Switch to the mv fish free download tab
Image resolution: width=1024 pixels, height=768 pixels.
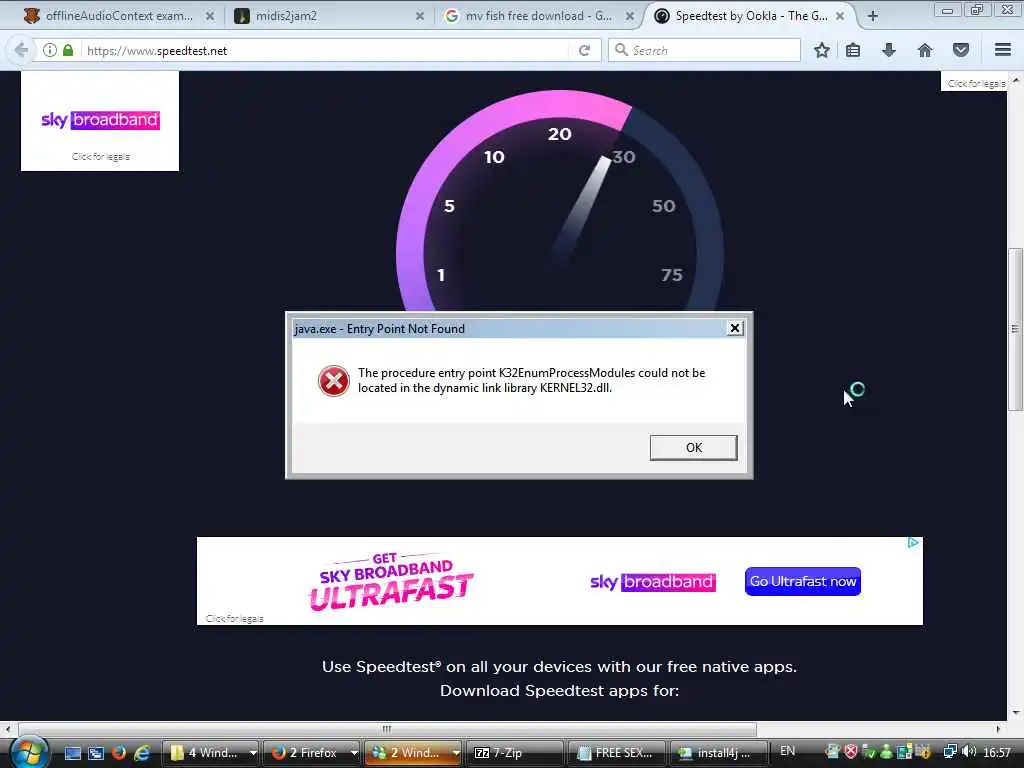(539, 16)
